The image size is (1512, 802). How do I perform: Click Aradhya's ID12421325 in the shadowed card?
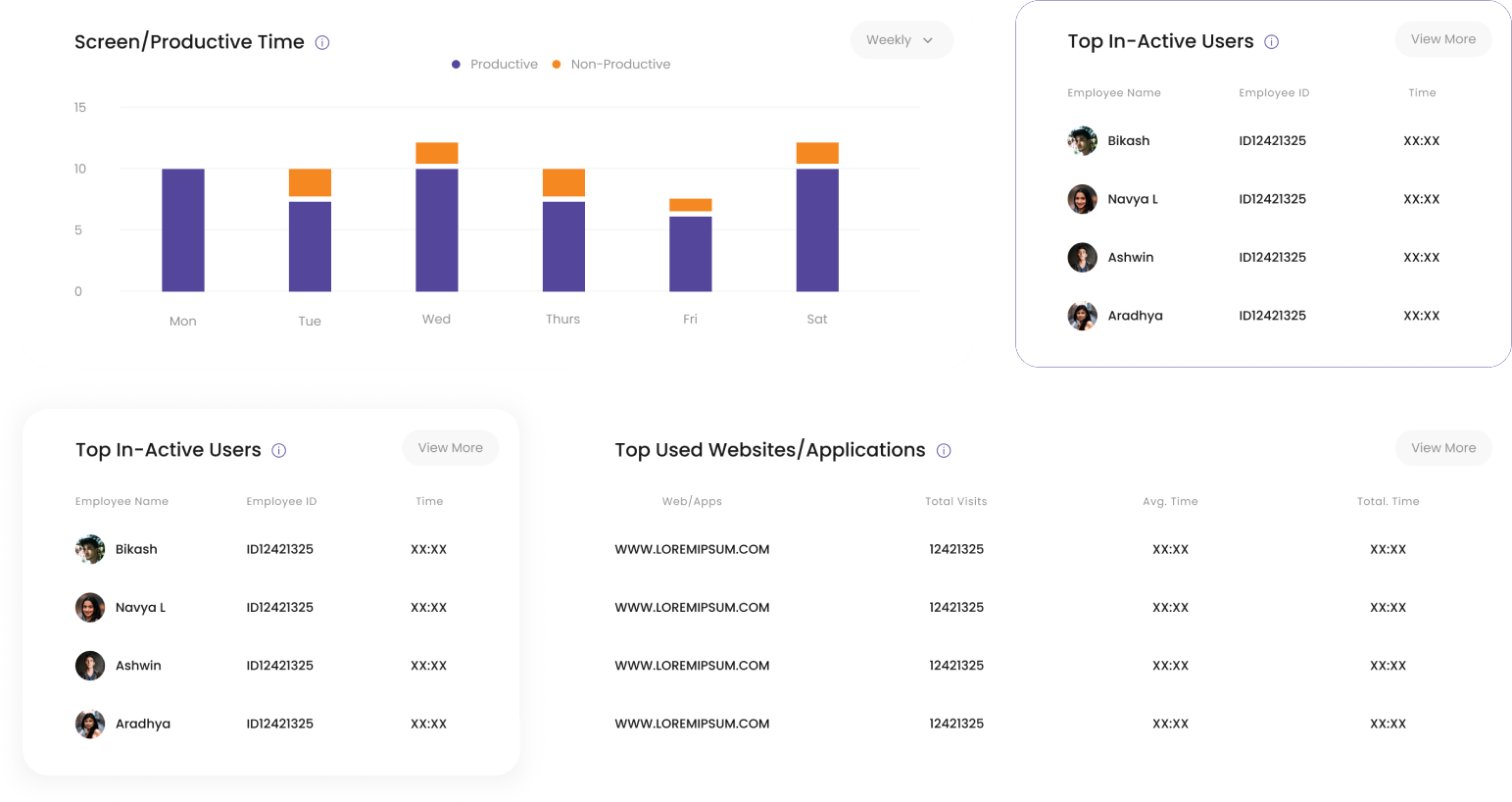coord(279,725)
